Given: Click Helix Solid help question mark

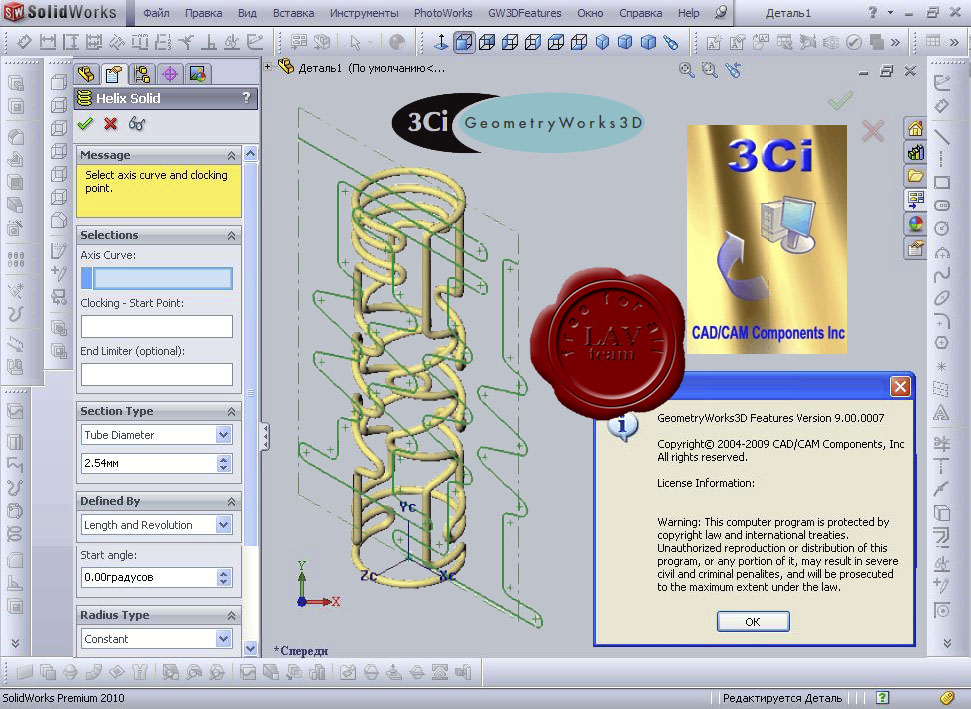Looking at the screenshot, I should click(246, 97).
